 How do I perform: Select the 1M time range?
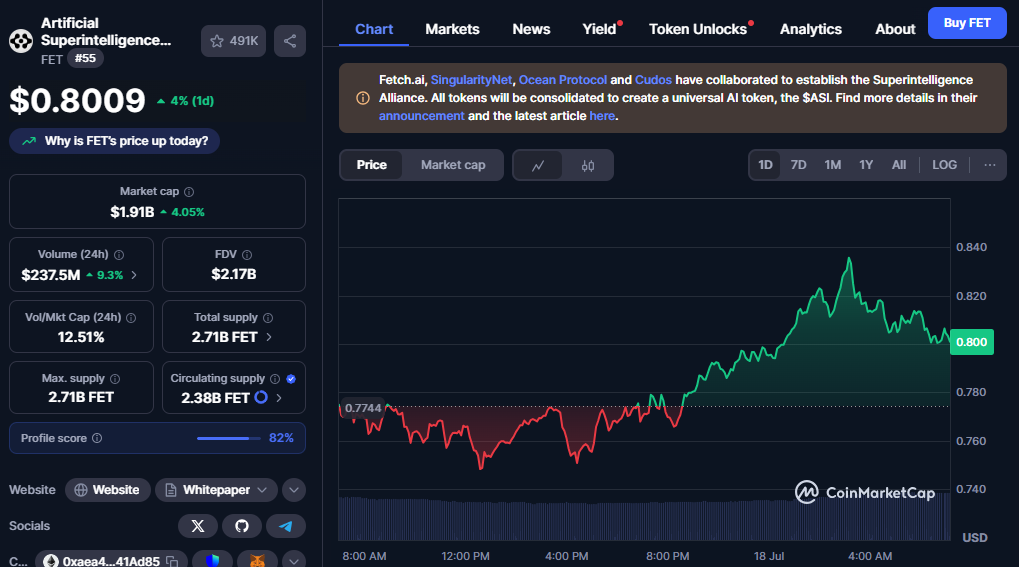pyautogui.click(x=832, y=165)
